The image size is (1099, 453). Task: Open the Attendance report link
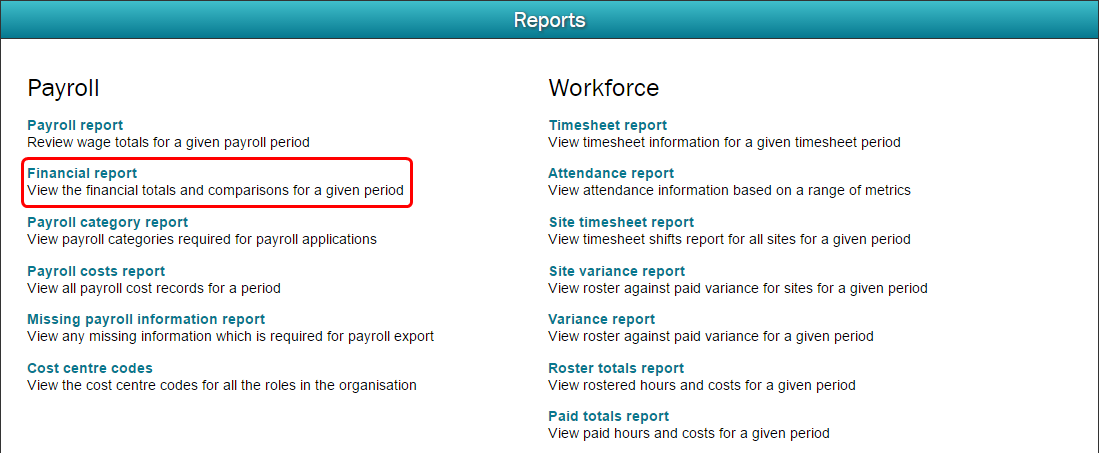611,173
